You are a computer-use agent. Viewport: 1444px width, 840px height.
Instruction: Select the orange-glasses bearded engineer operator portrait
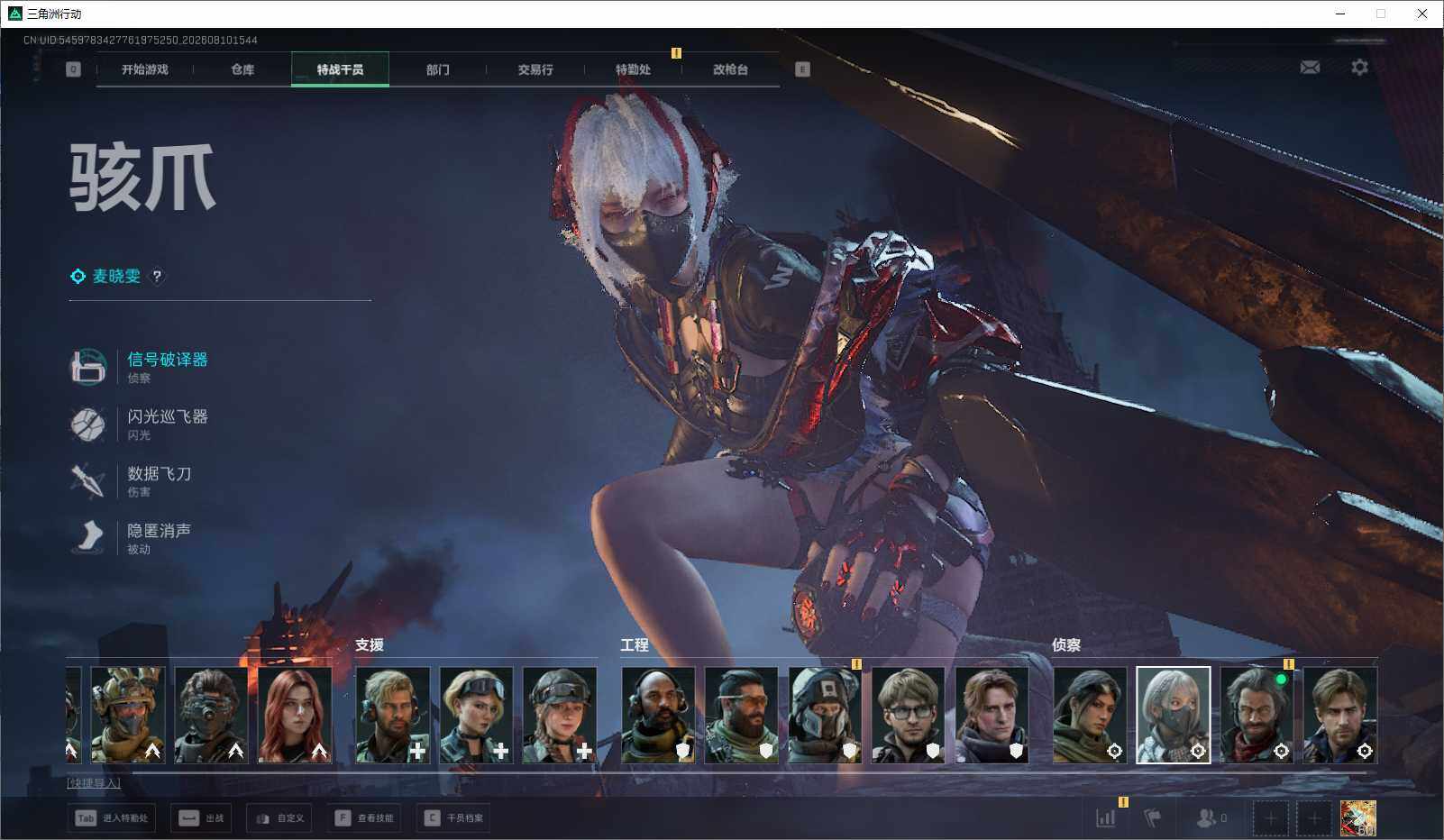pos(741,716)
